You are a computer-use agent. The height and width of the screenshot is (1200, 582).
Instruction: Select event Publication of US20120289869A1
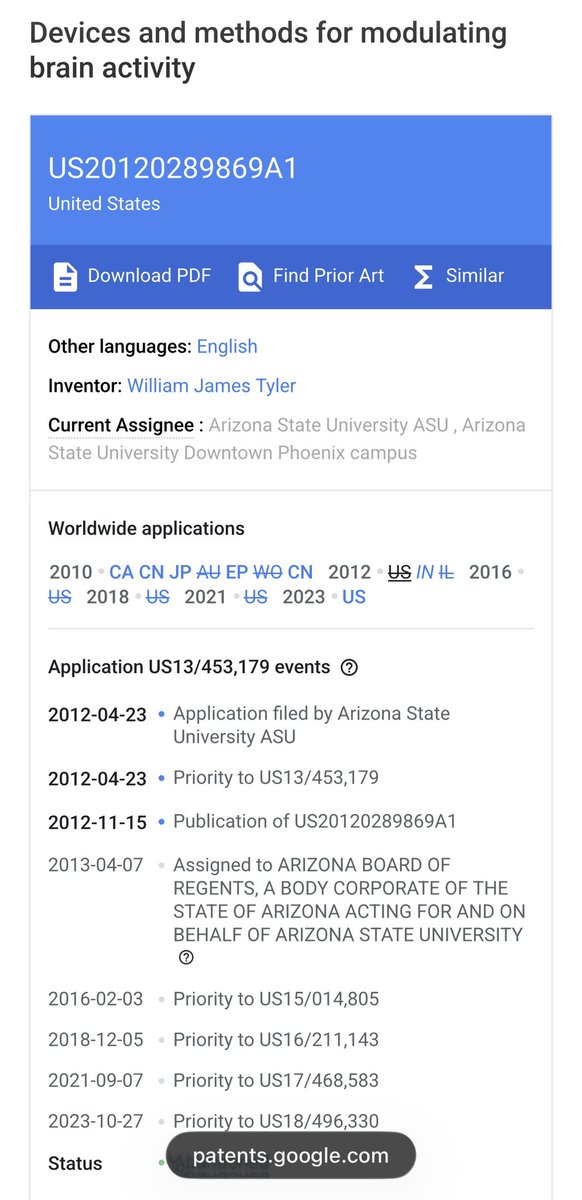click(315, 822)
